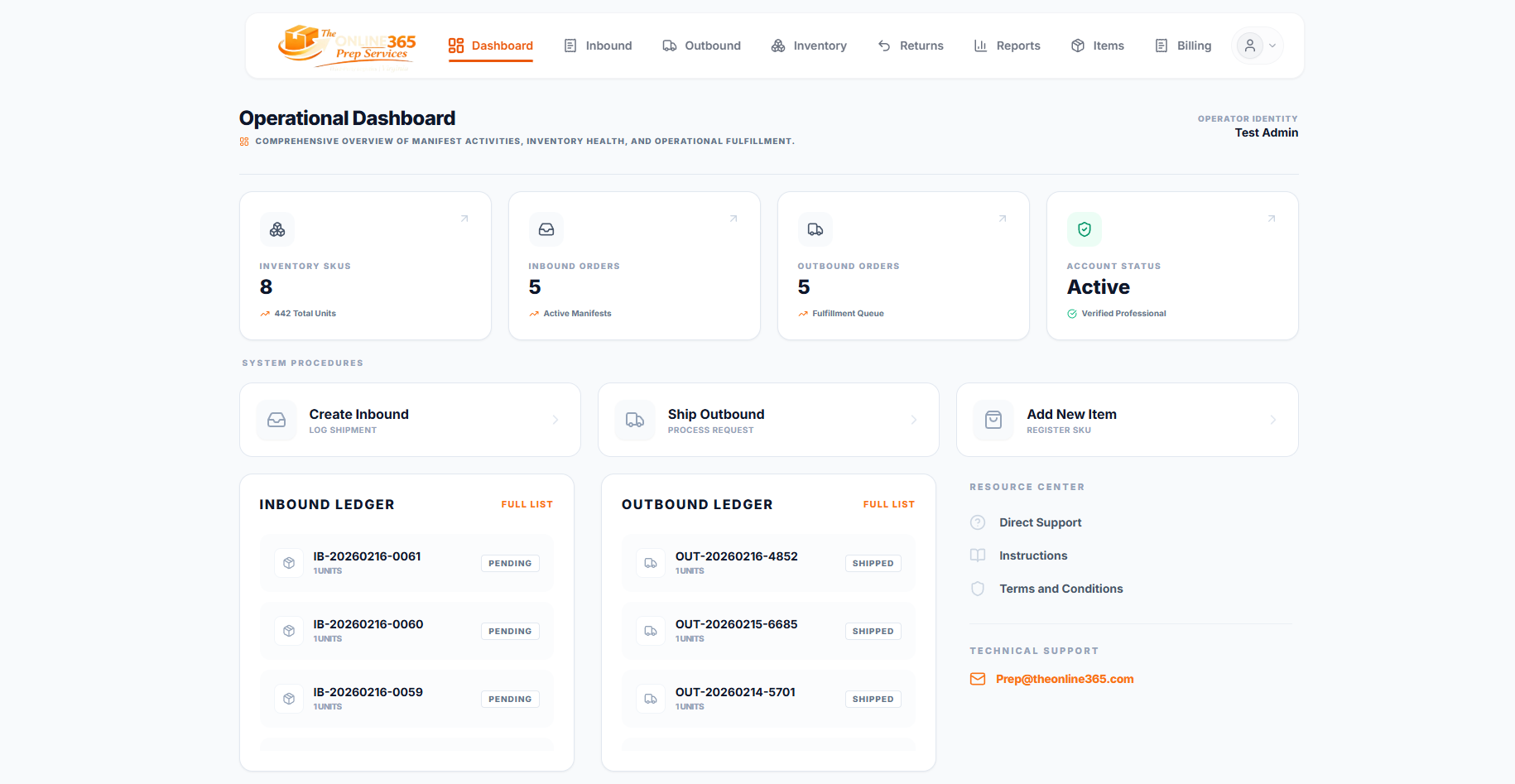This screenshot has width=1515, height=784.
Task: Click the Inbound Orders tray icon
Action: [546, 229]
